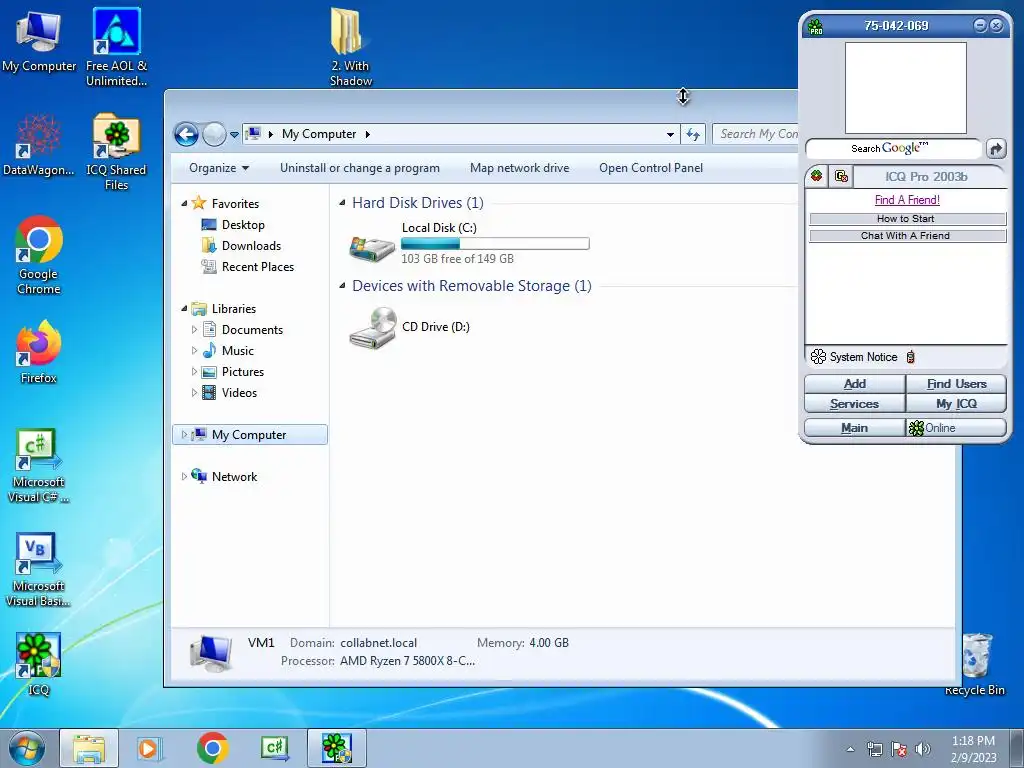Image resolution: width=1024 pixels, height=768 pixels.
Task: Collapse the Hard Disk Drives group
Action: tap(342, 203)
